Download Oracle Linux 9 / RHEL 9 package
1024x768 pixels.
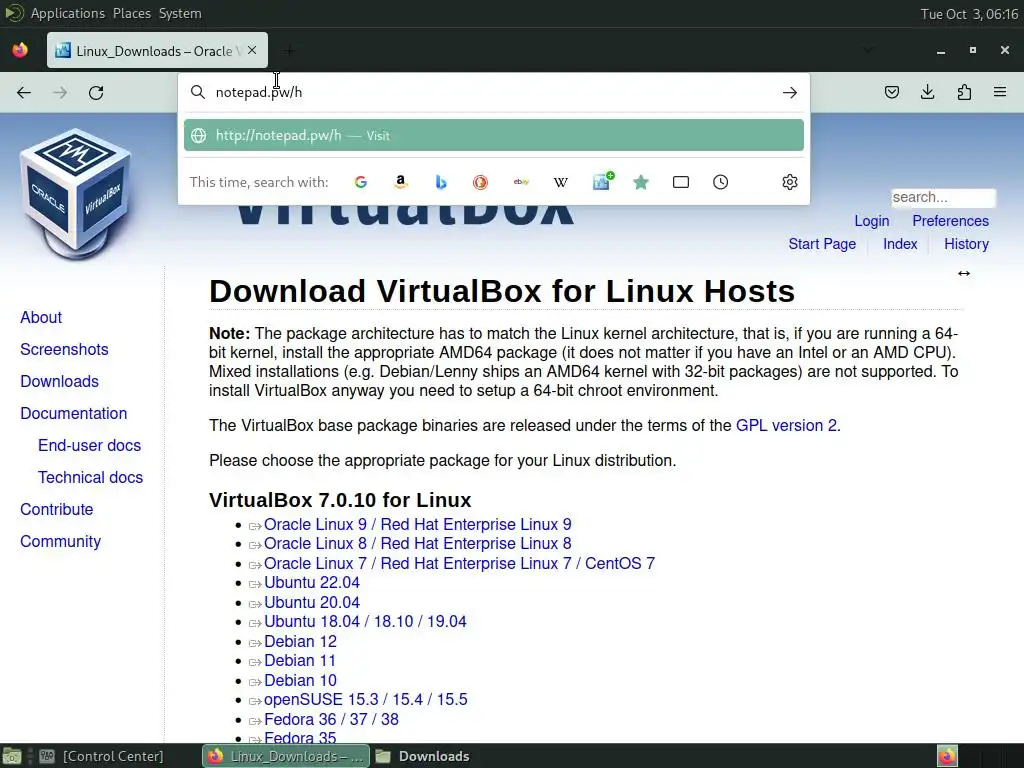pyautogui.click(x=417, y=524)
